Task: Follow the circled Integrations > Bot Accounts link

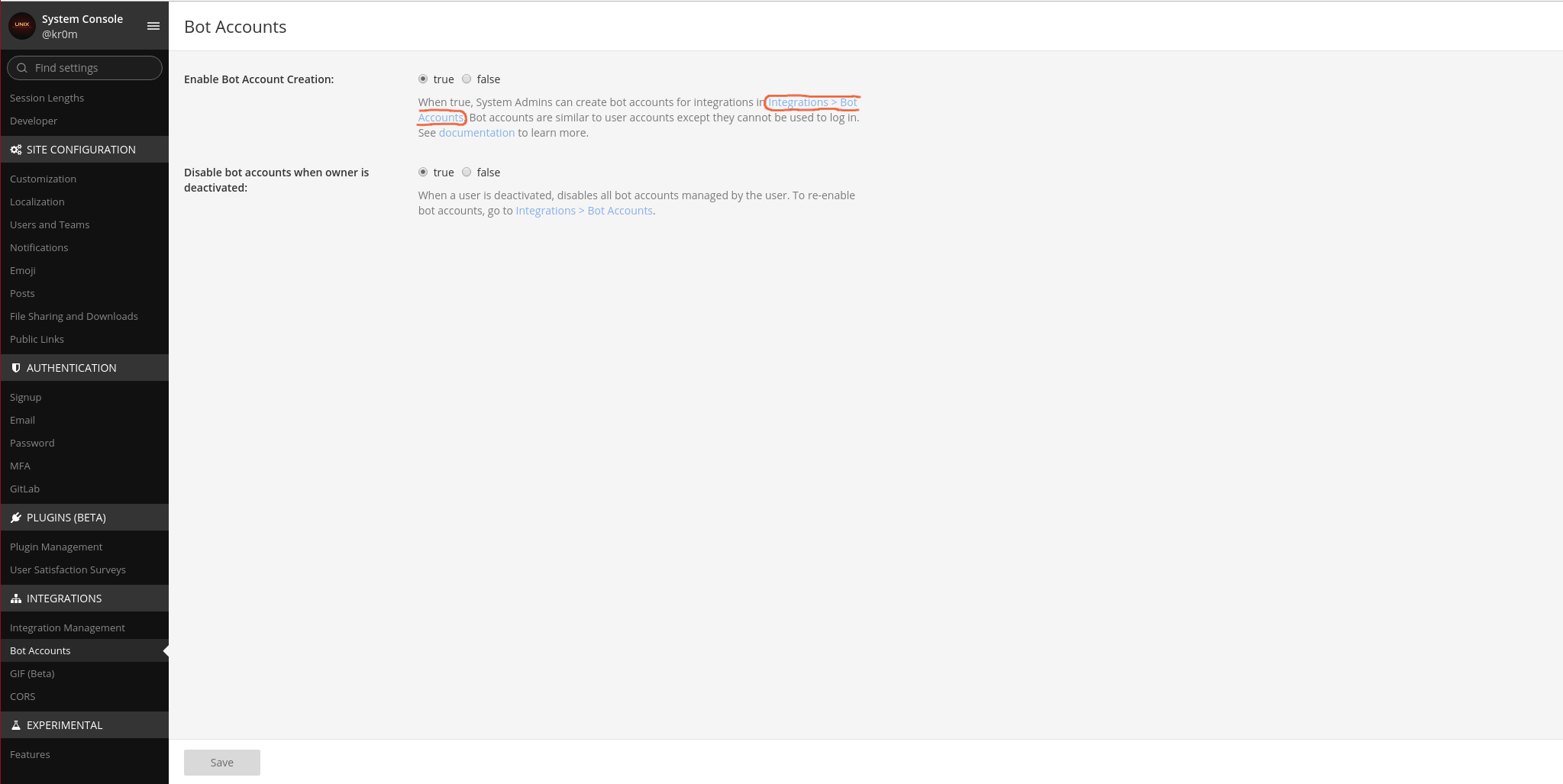Action: point(812,102)
